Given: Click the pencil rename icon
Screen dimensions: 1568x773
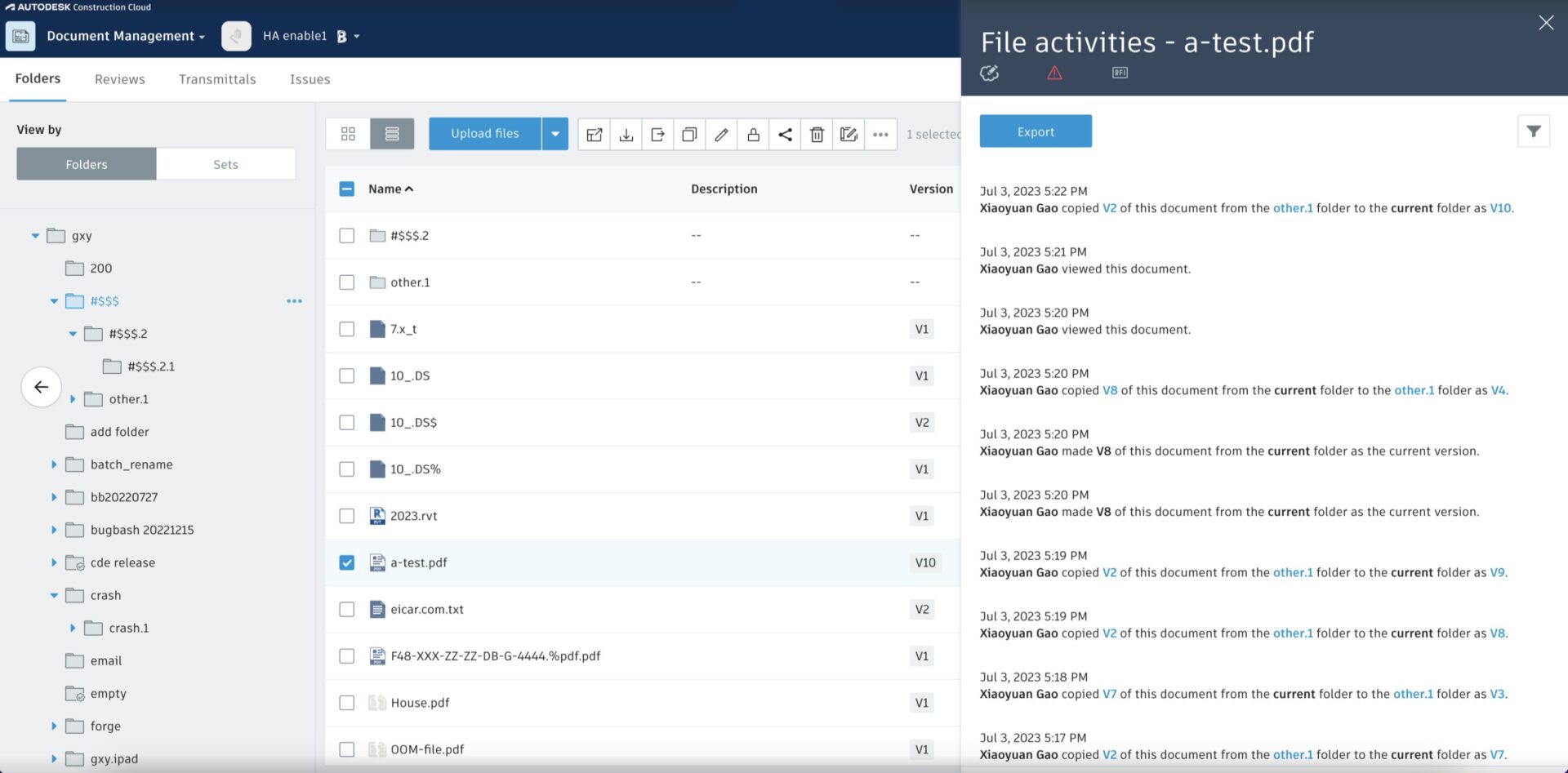Looking at the screenshot, I should (x=721, y=135).
